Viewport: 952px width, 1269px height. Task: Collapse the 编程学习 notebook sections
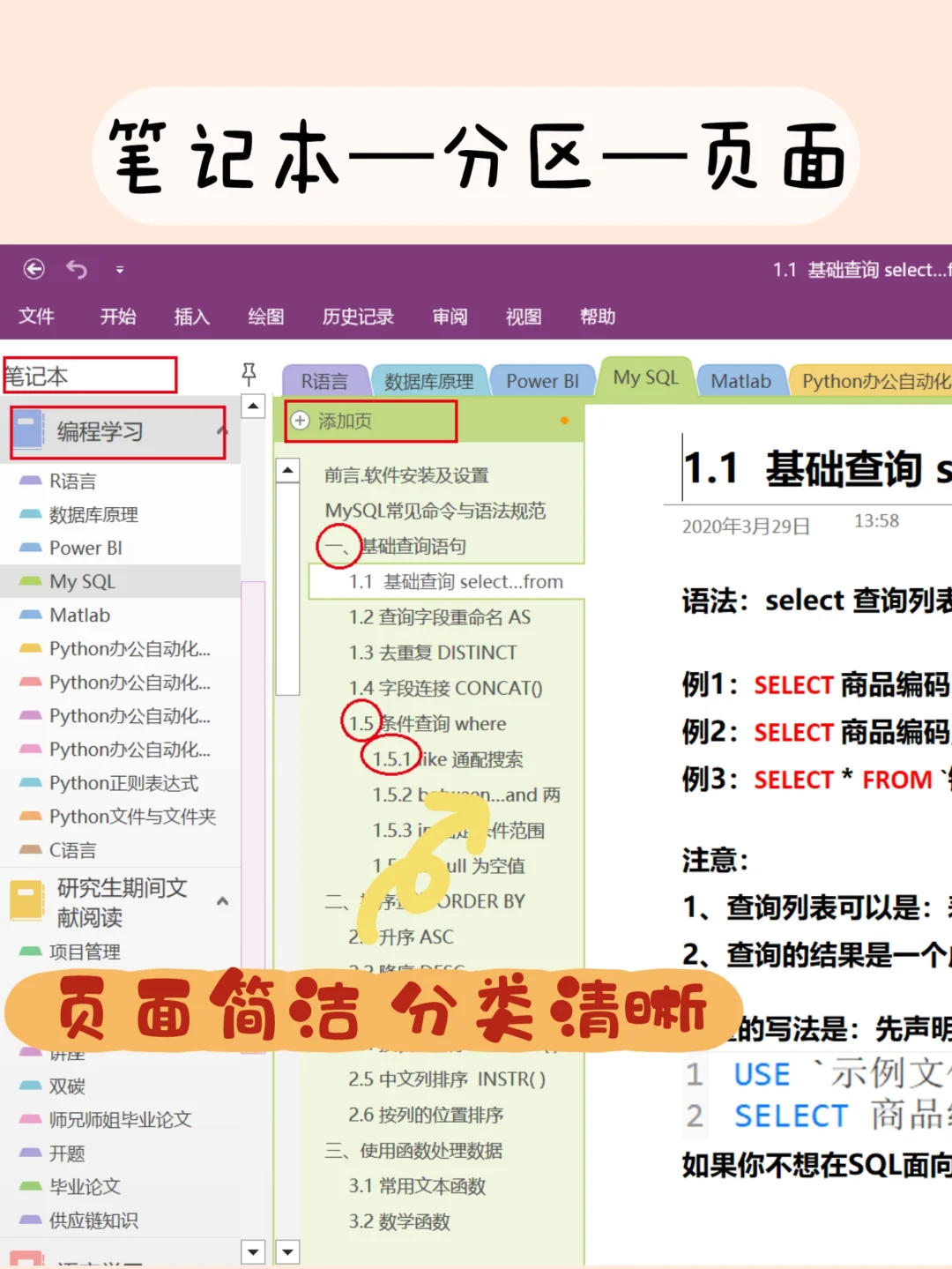click(x=222, y=432)
